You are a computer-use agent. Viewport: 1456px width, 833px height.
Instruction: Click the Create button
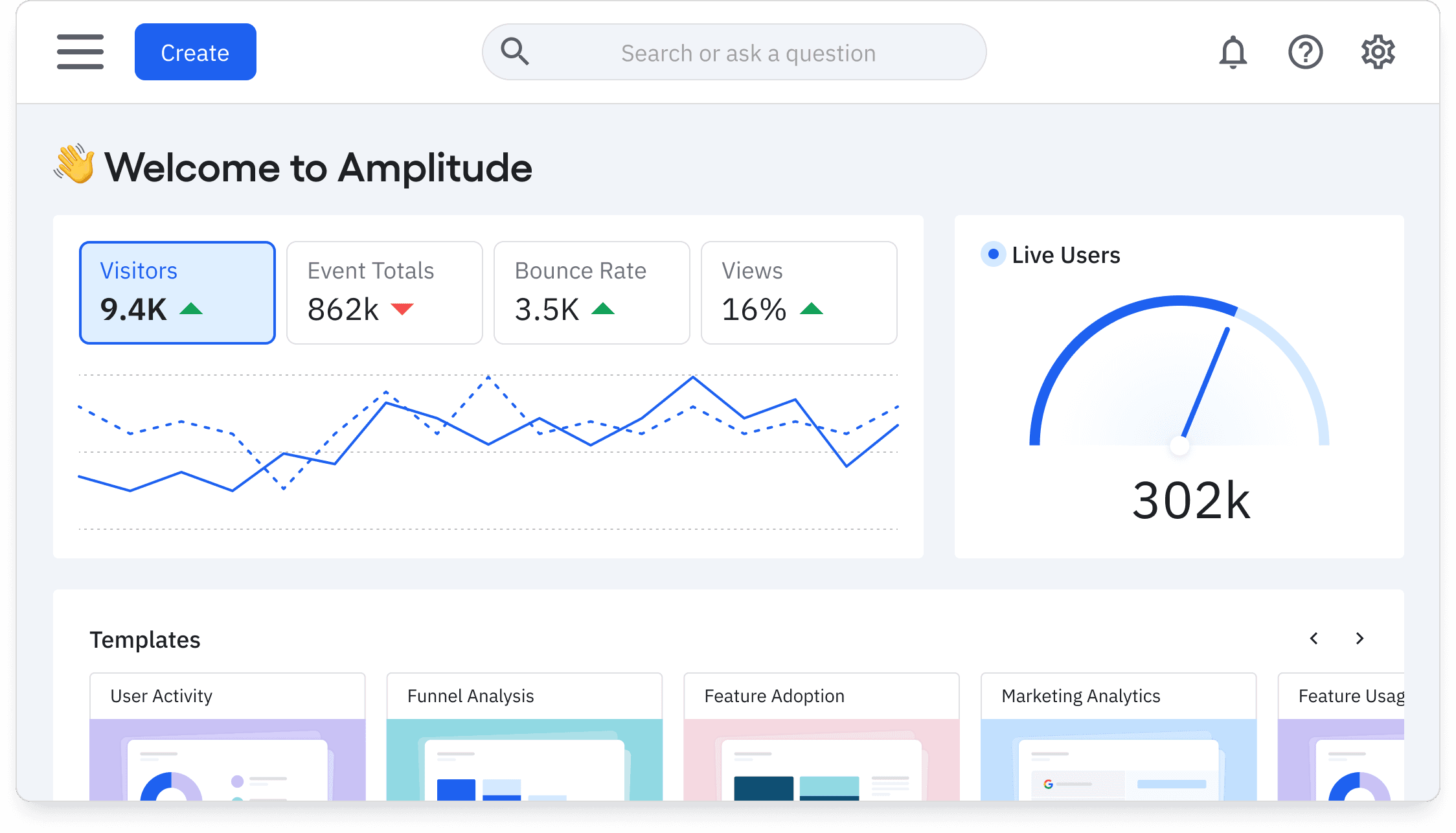(195, 52)
